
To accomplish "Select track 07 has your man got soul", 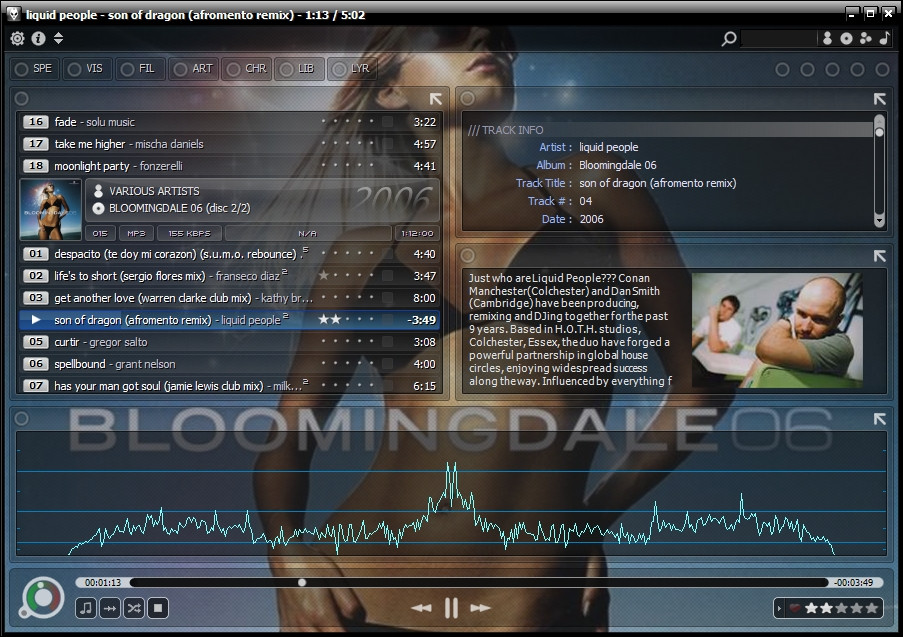I will [x=230, y=386].
